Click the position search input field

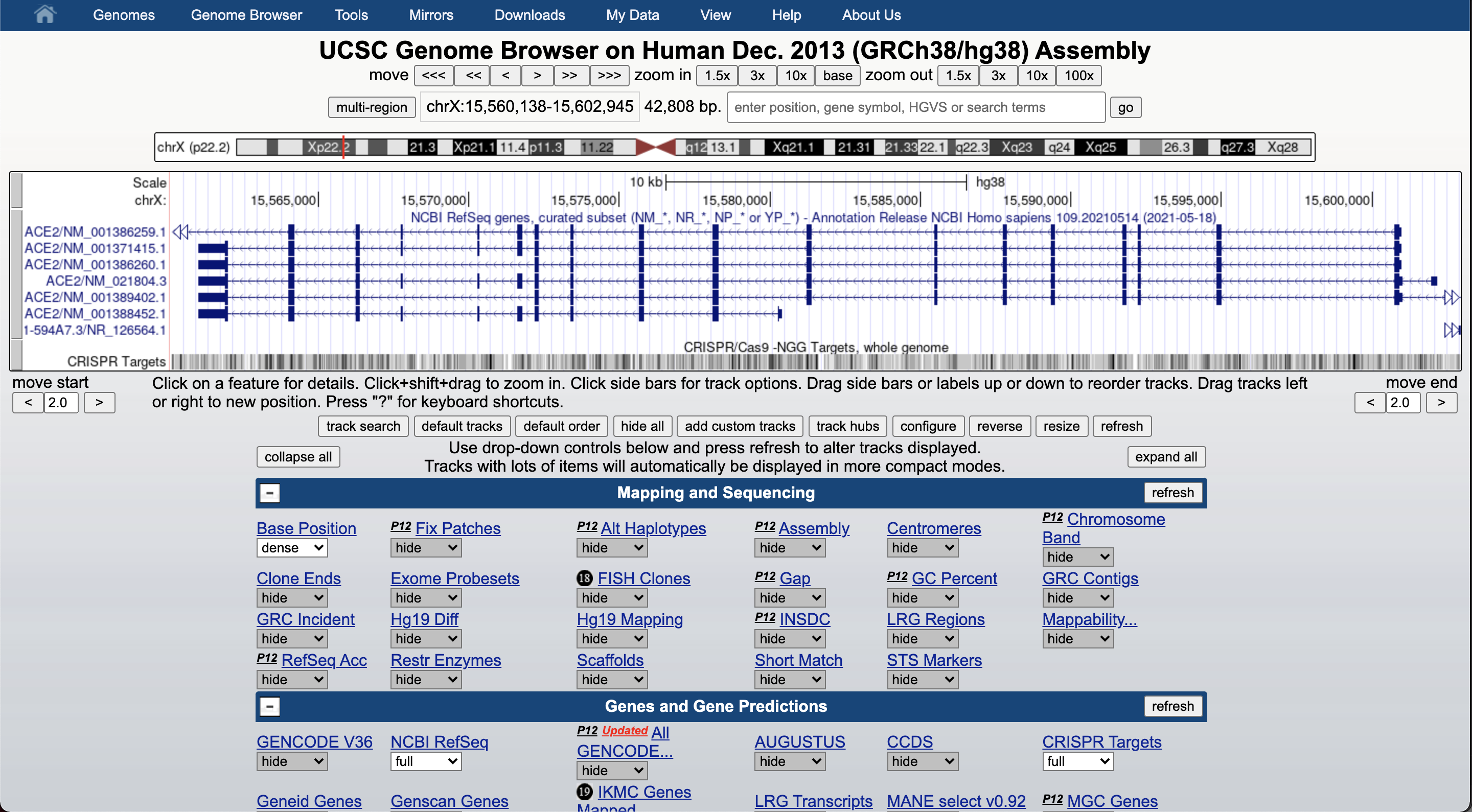click(915, 107)
